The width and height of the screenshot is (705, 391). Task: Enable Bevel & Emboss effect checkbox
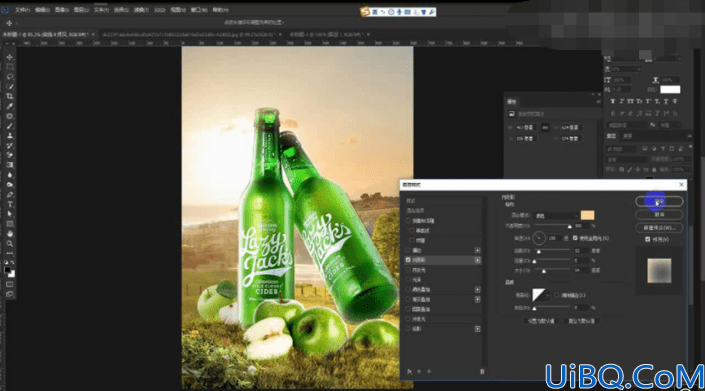click(408, 221)
